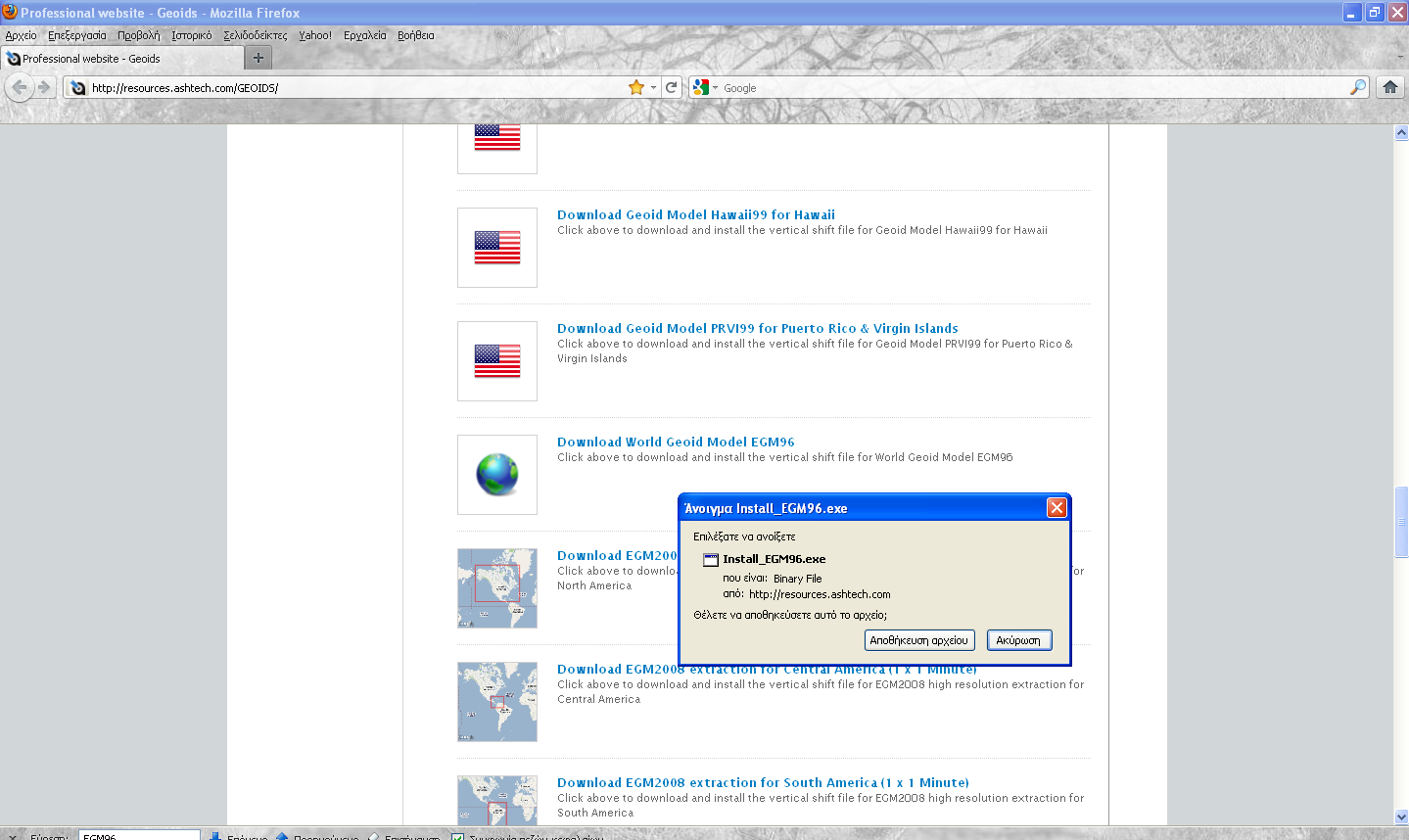Click the EGM96 globe icon
Screen dimensions: 1409x840
497,475
